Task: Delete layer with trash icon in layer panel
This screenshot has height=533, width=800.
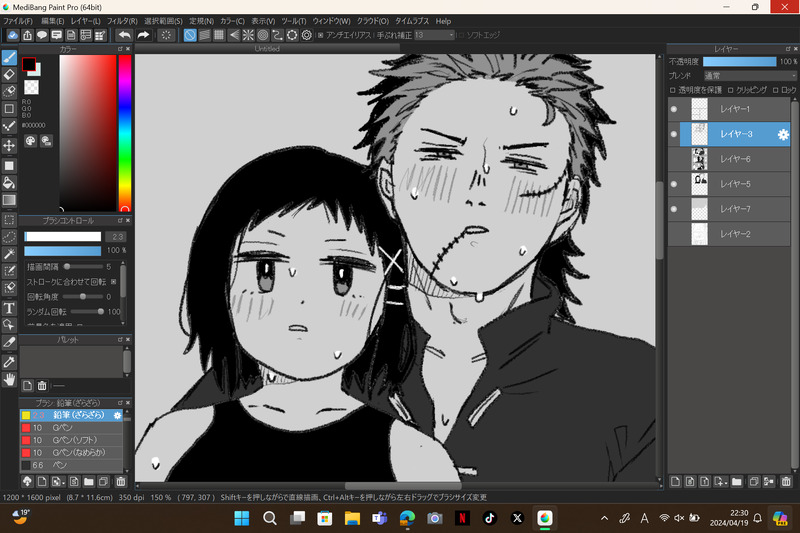Action: click(x=786, y=481)
